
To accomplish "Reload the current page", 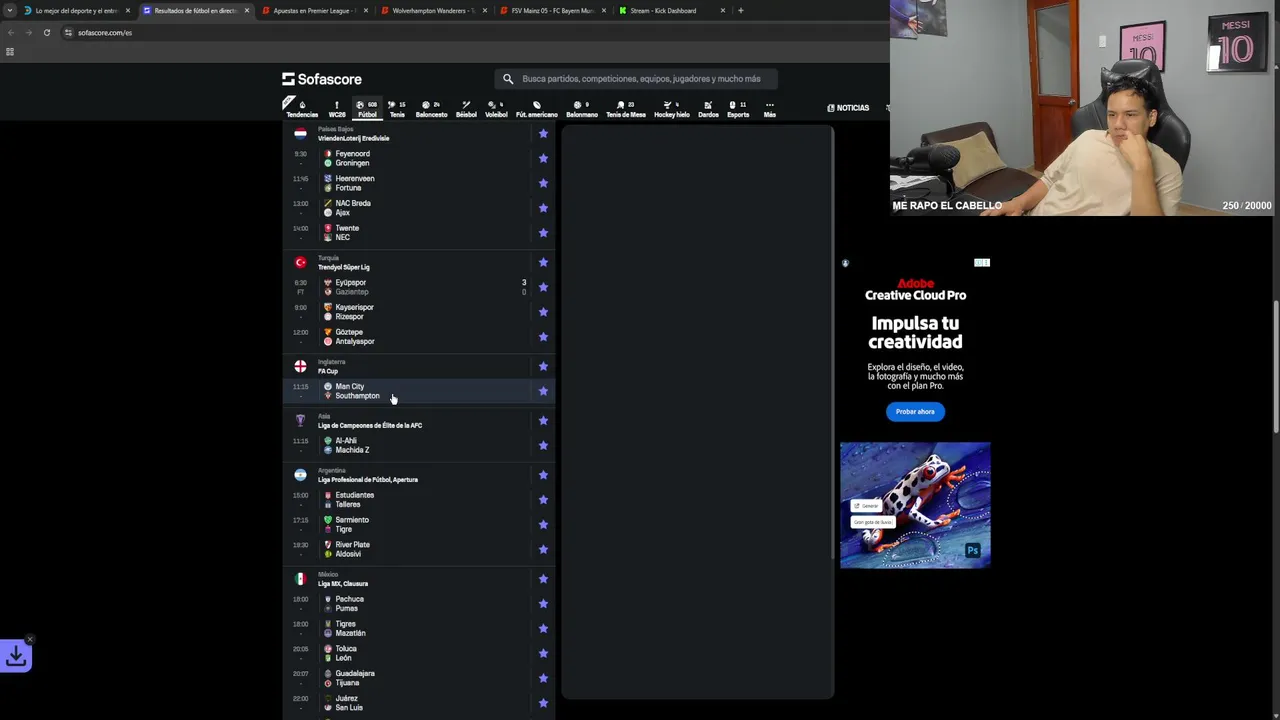I will coord(46,32).
